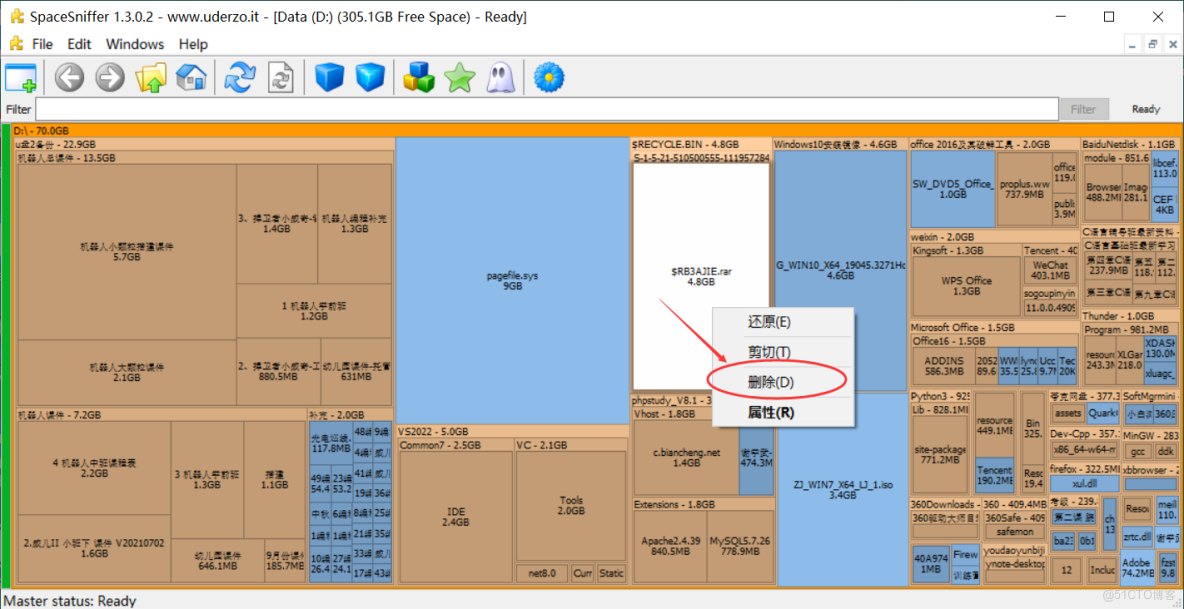Viewport: 1184px width, 609px height.
Task: Select the Kingsoft - 1.3GB folder header
Action: pos(967,251)
